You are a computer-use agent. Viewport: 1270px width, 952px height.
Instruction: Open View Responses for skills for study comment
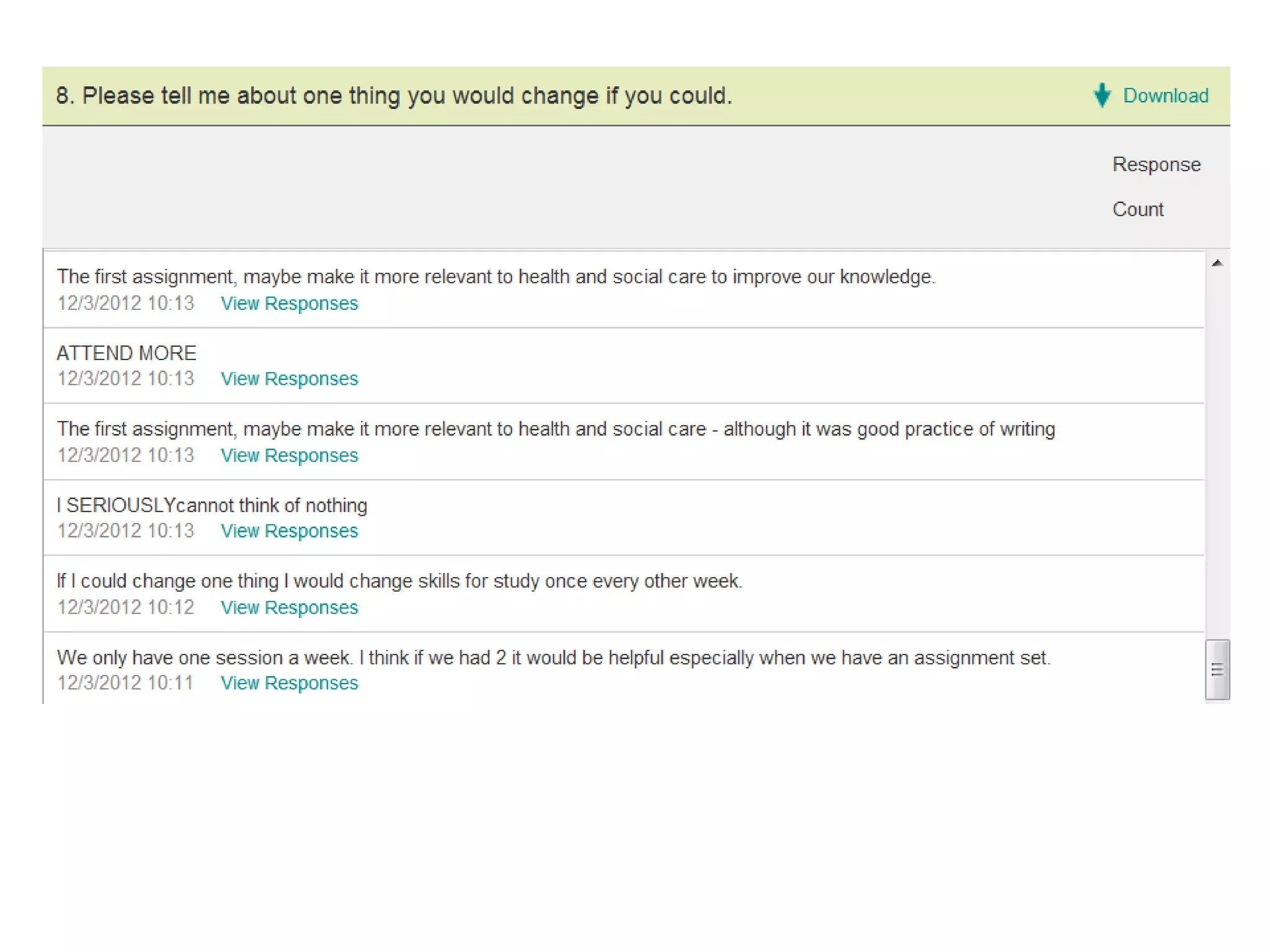[x=289, y=607]
